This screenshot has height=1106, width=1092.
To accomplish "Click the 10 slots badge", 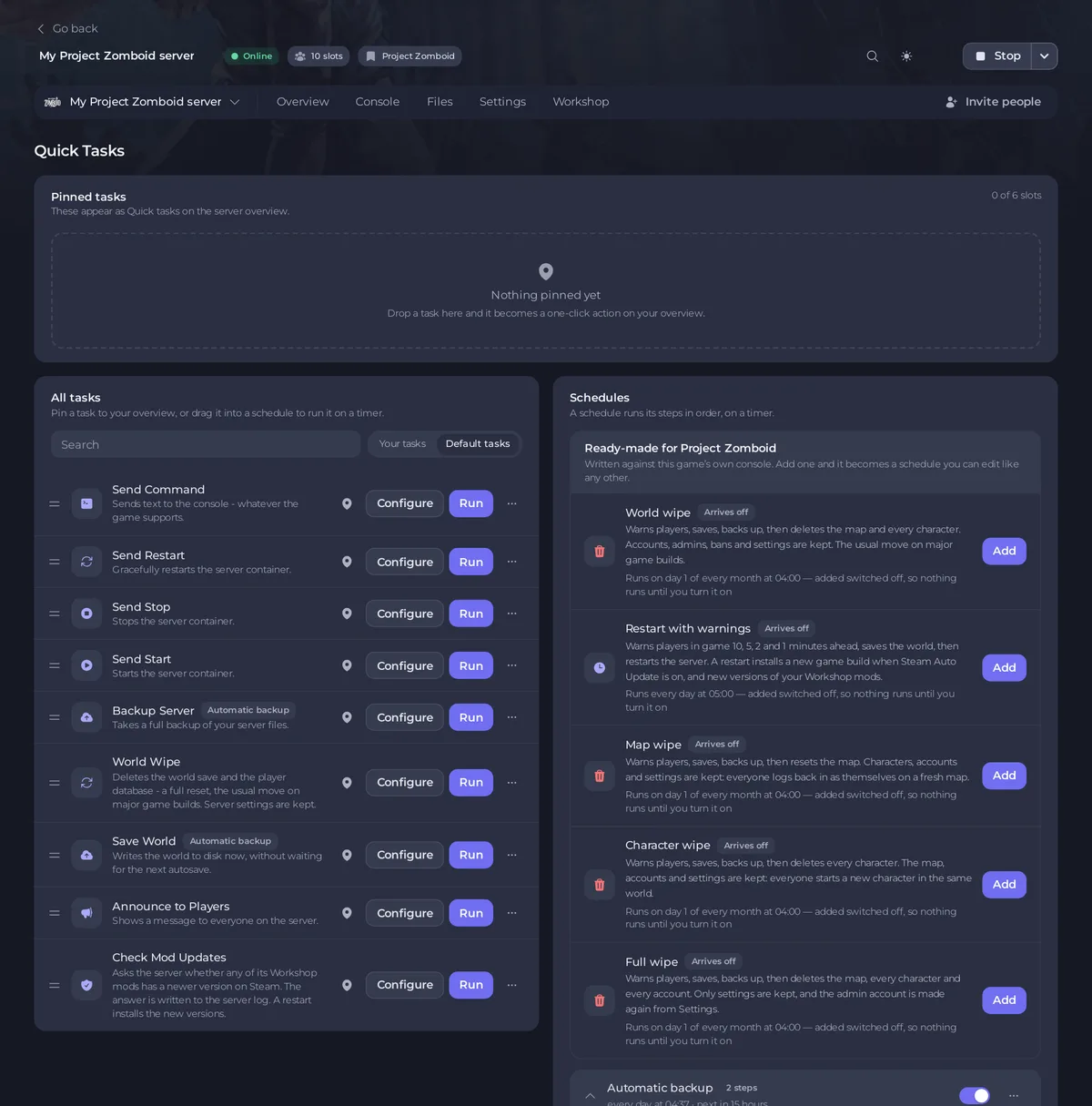I will click(318, 56).
